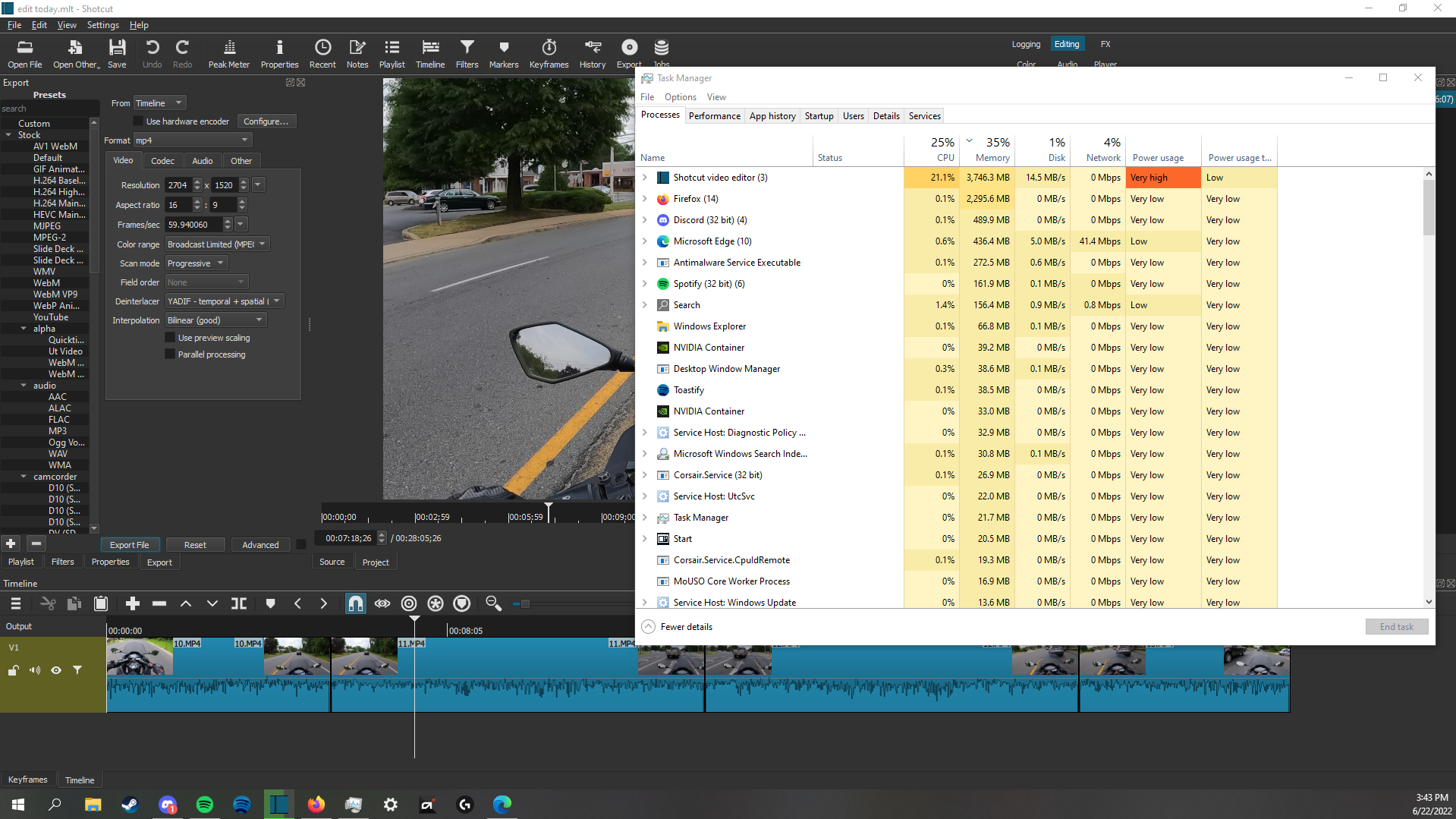The width and height of the screenshot is (1456, 819).
Task: Open Markers toolbar icon
Action: coord(504,54)
